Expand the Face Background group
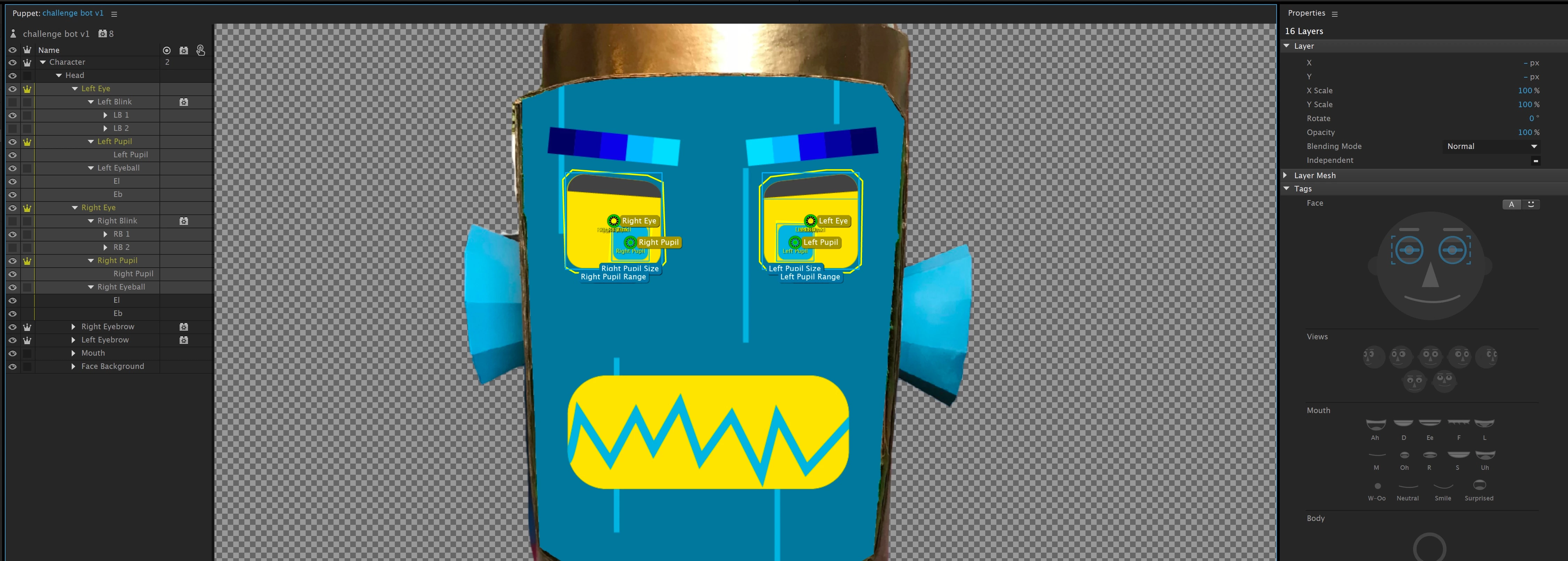This screenshot has width=1568, height=561. [73, 366]
